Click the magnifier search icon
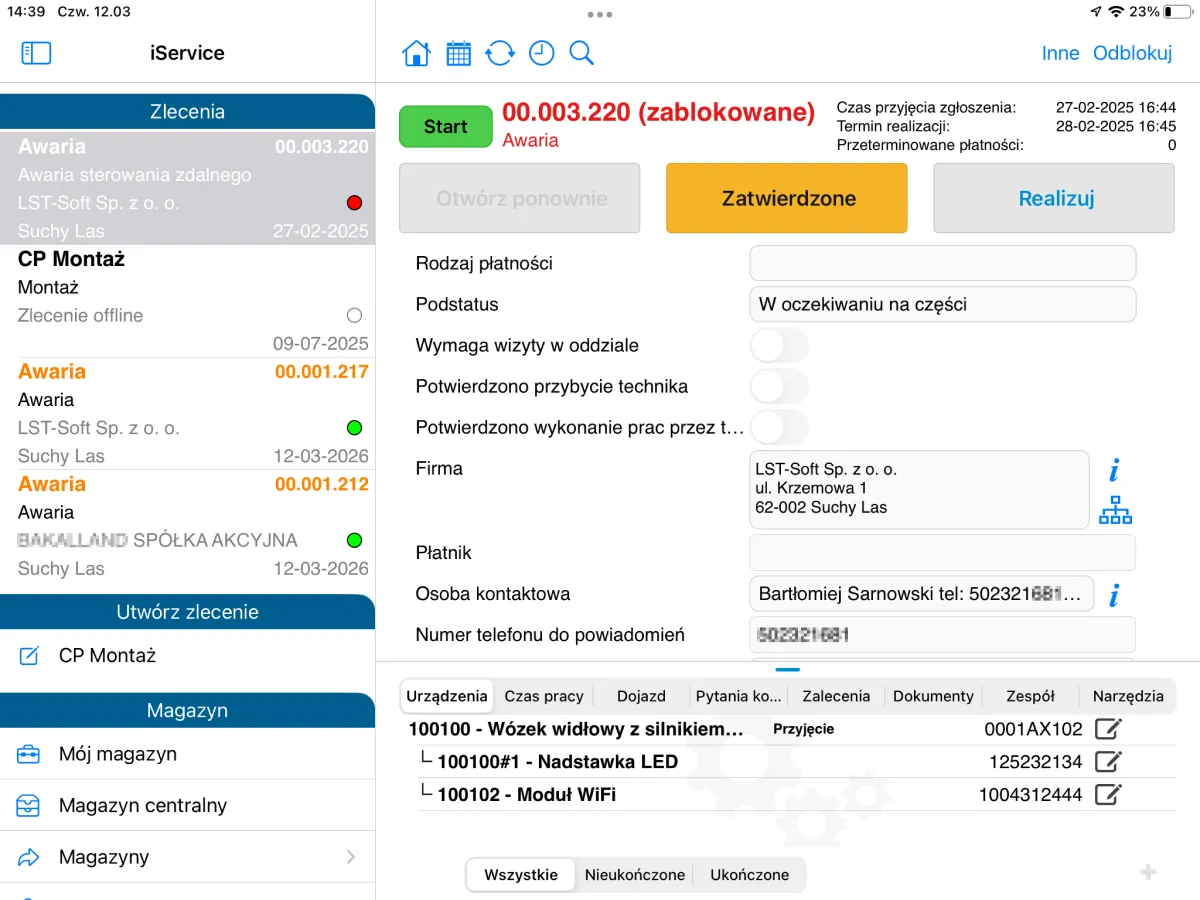The image size is (1200, 900). click(x=582, y=54)
